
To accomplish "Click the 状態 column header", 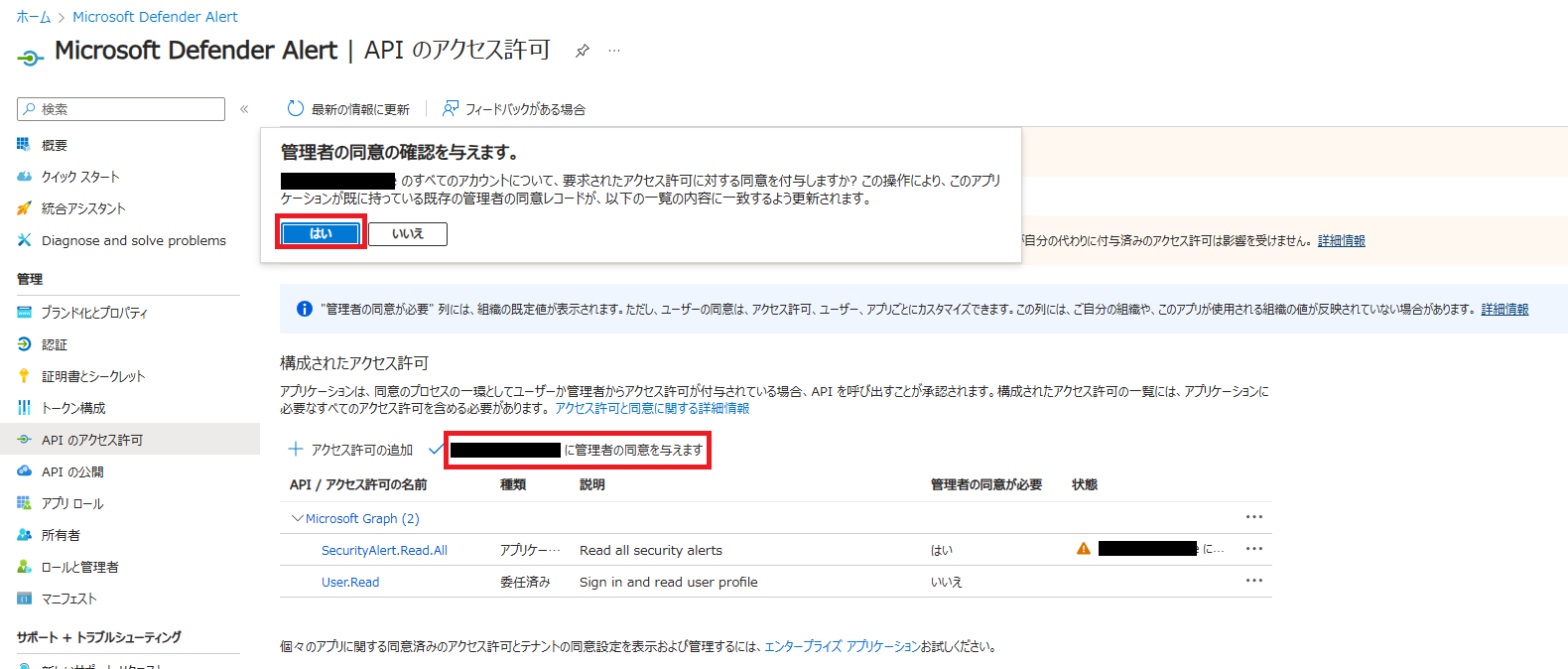I will click(x=1085, y=484).
